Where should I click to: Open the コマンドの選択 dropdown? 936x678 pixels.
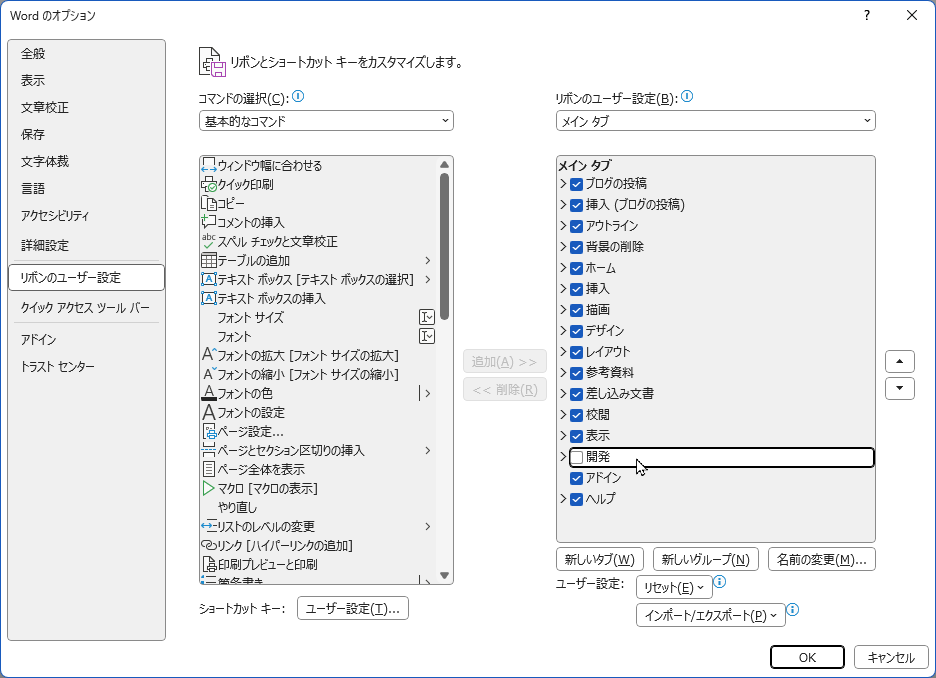coord(326,121)
